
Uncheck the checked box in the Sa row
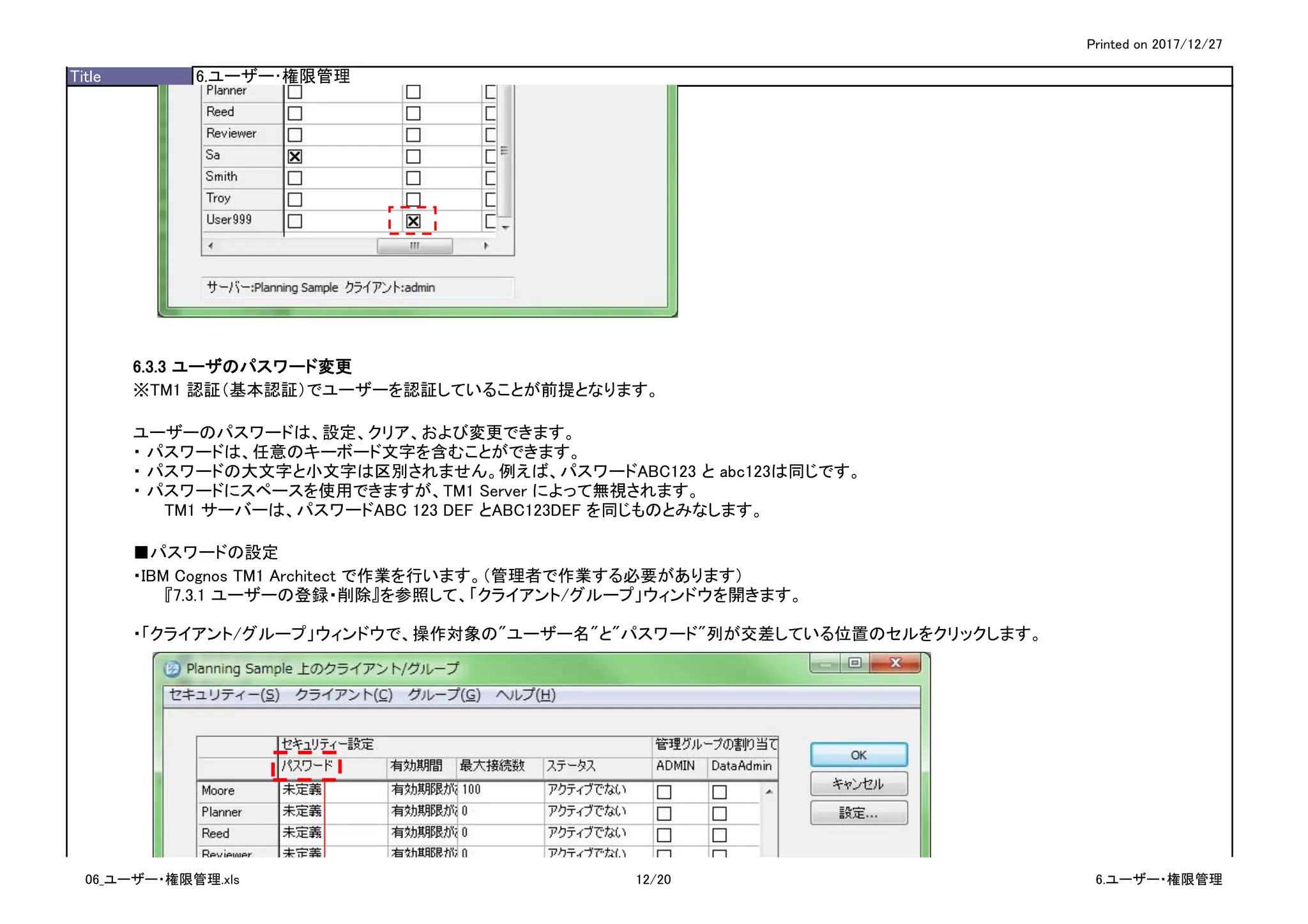[x=294, y=156]
